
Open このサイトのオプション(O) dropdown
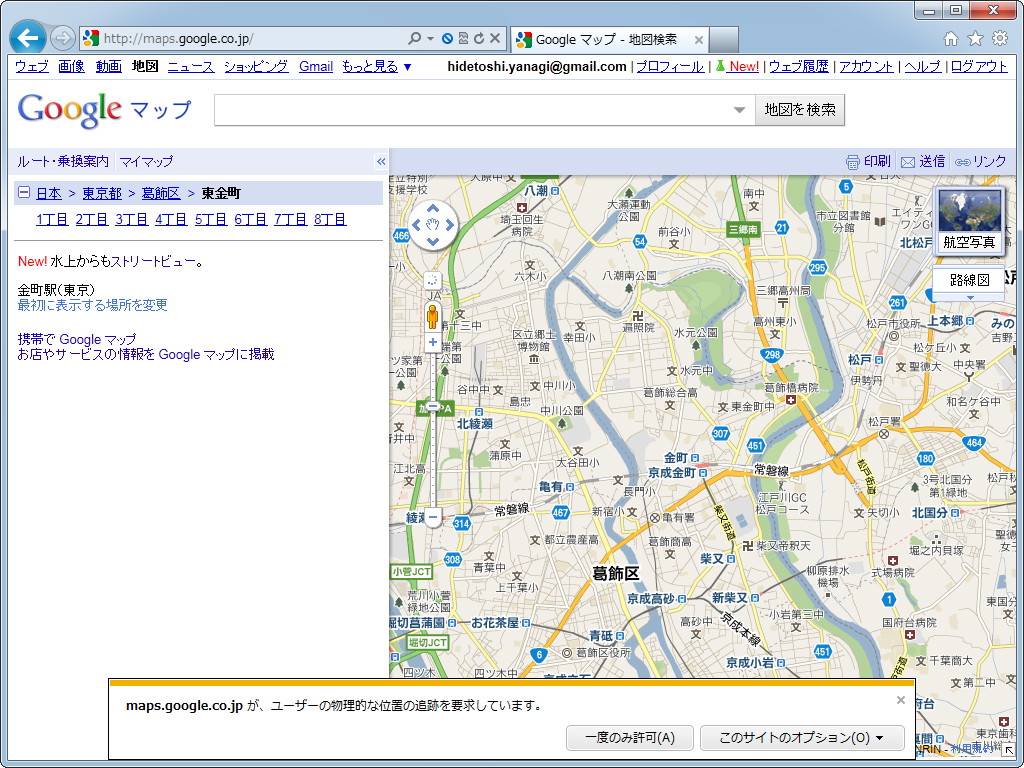(x=802, y=738)
